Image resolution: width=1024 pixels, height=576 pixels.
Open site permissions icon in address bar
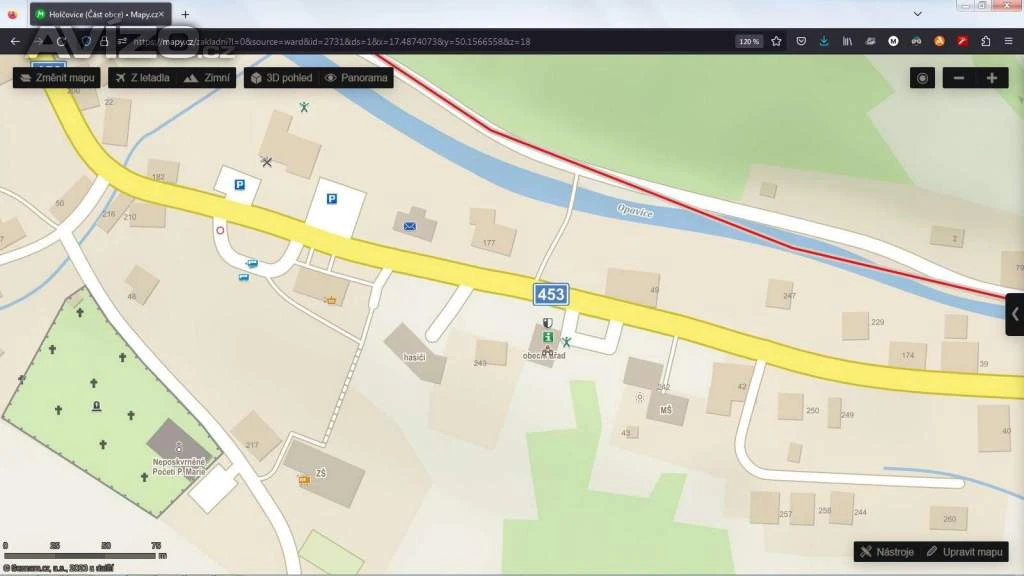coord(122,41)
